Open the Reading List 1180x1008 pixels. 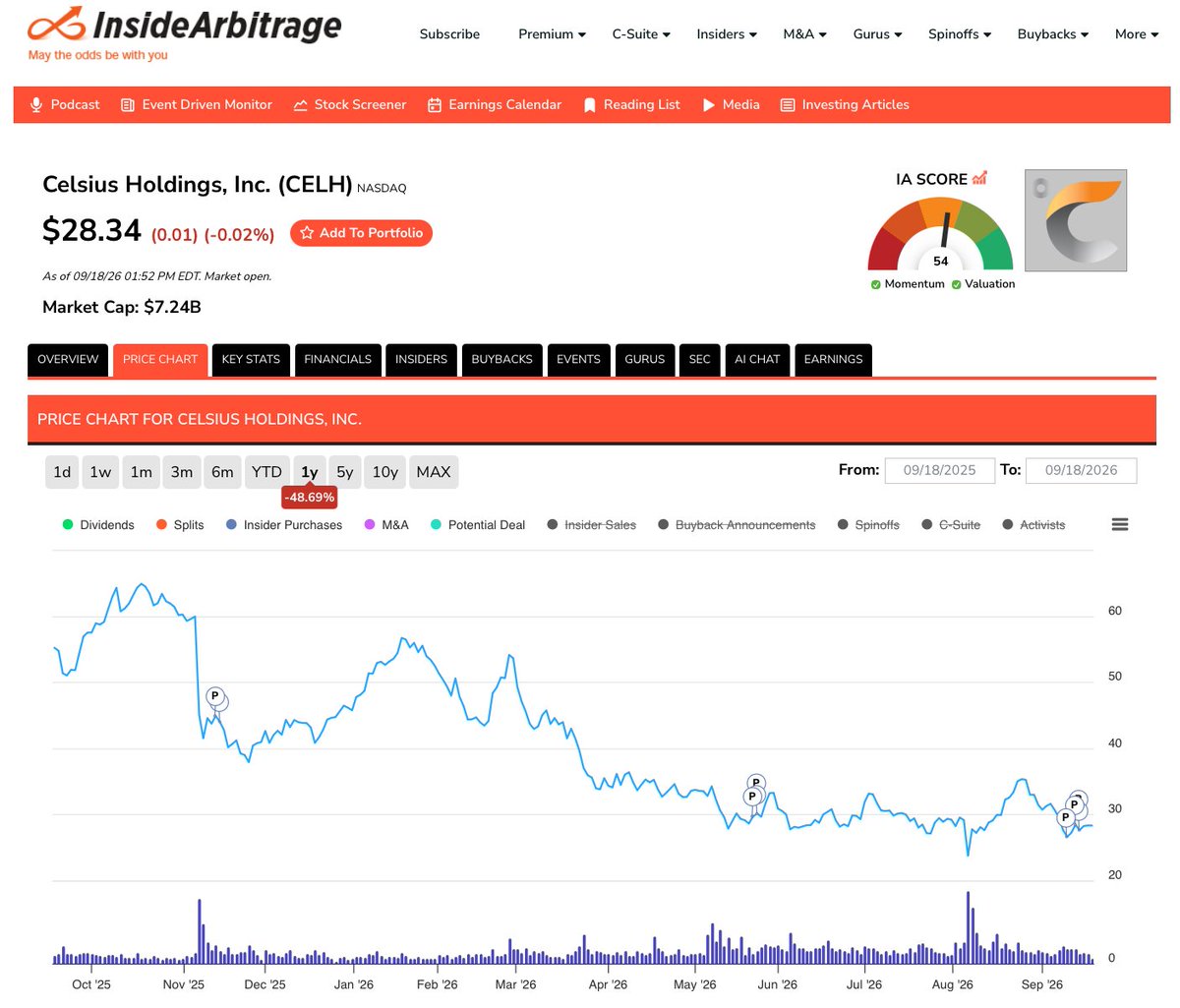tap(631, 104)
